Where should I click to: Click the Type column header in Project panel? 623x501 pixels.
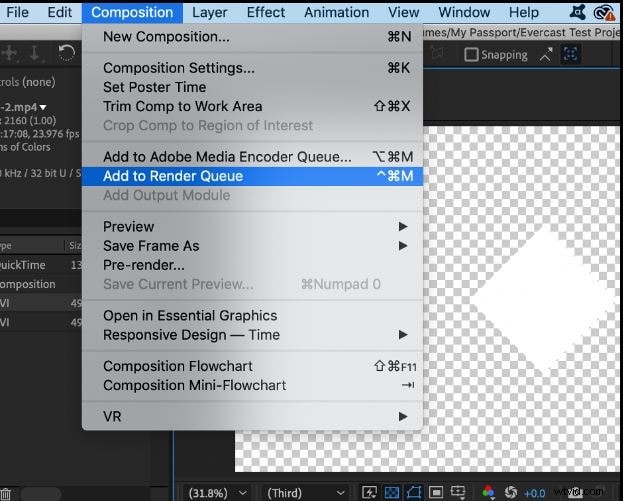[x=32, y=246]
